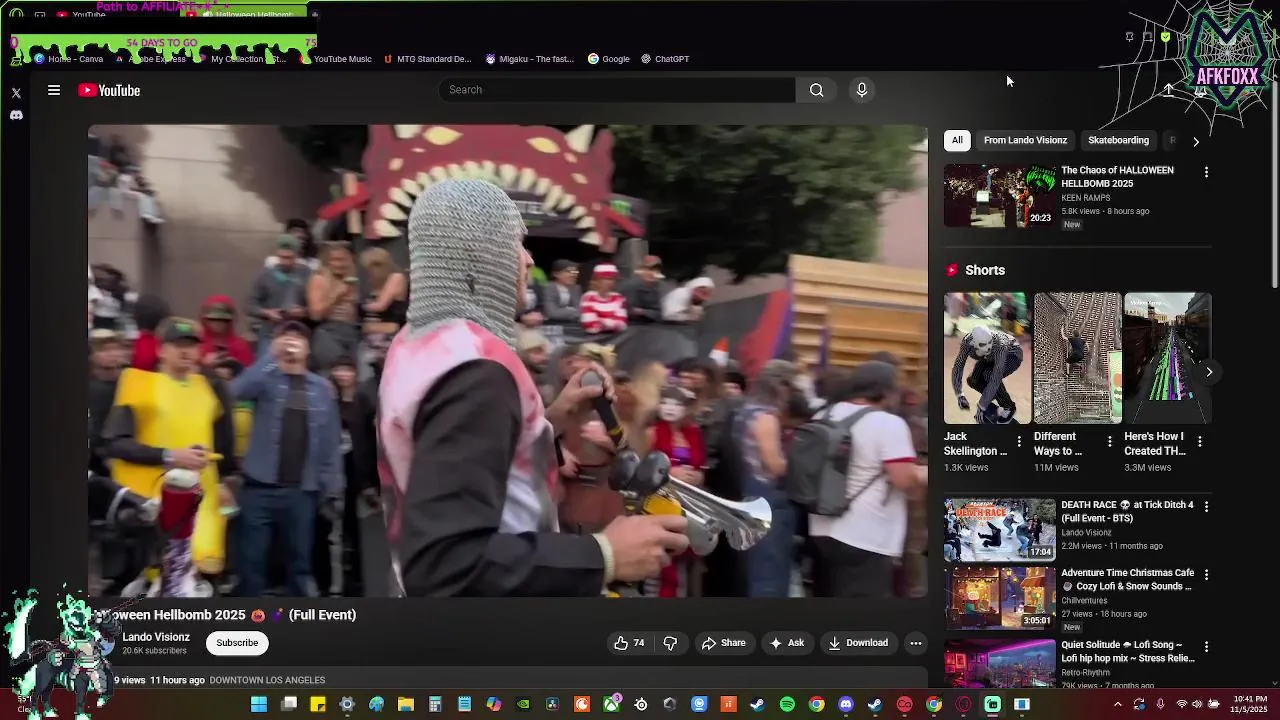Screen dimensions: 1280x720
Task: Open the YouTube guide hamburger menu
Action: (x=54, y=90)
